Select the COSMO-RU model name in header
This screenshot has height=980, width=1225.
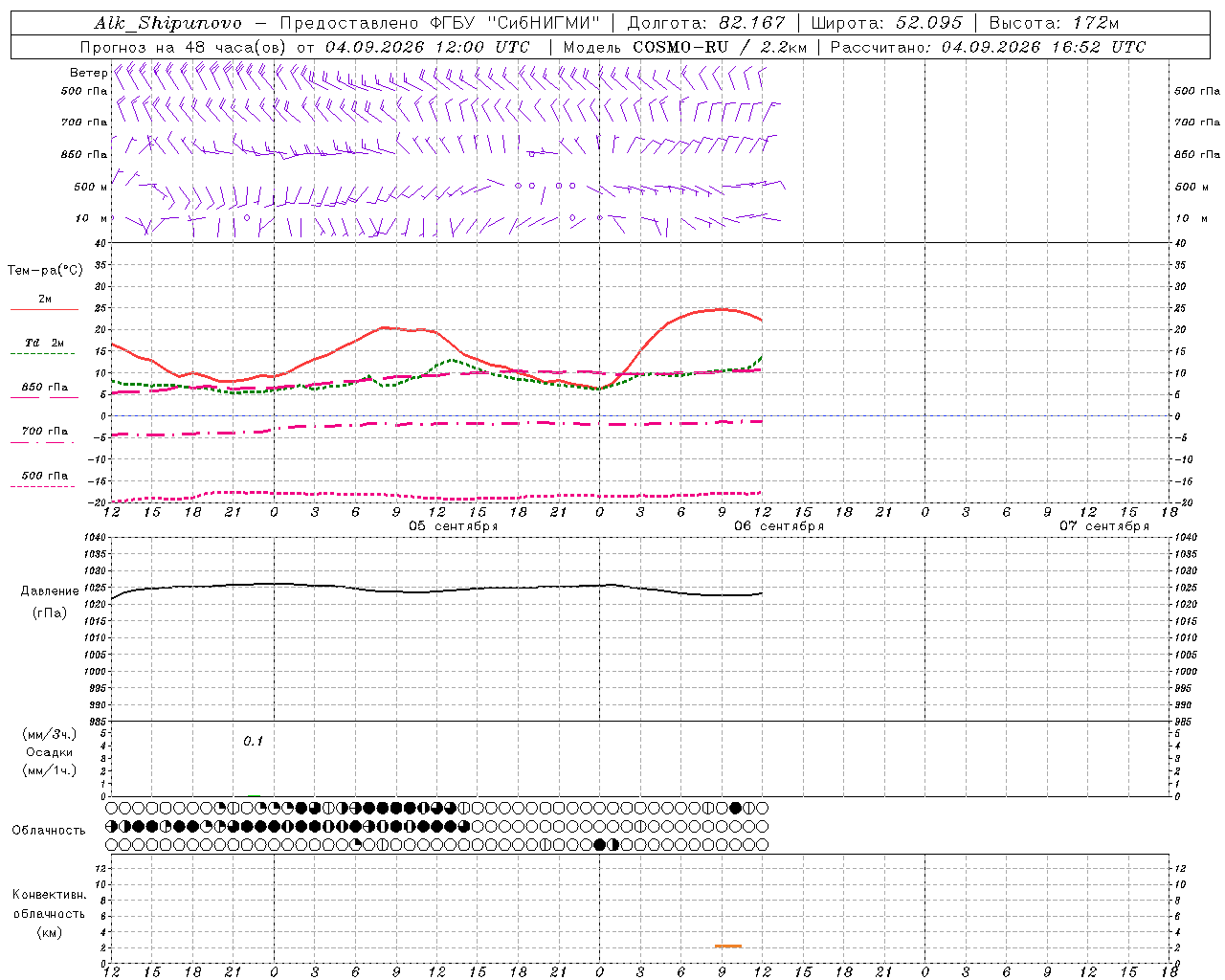tap(680, 47)
